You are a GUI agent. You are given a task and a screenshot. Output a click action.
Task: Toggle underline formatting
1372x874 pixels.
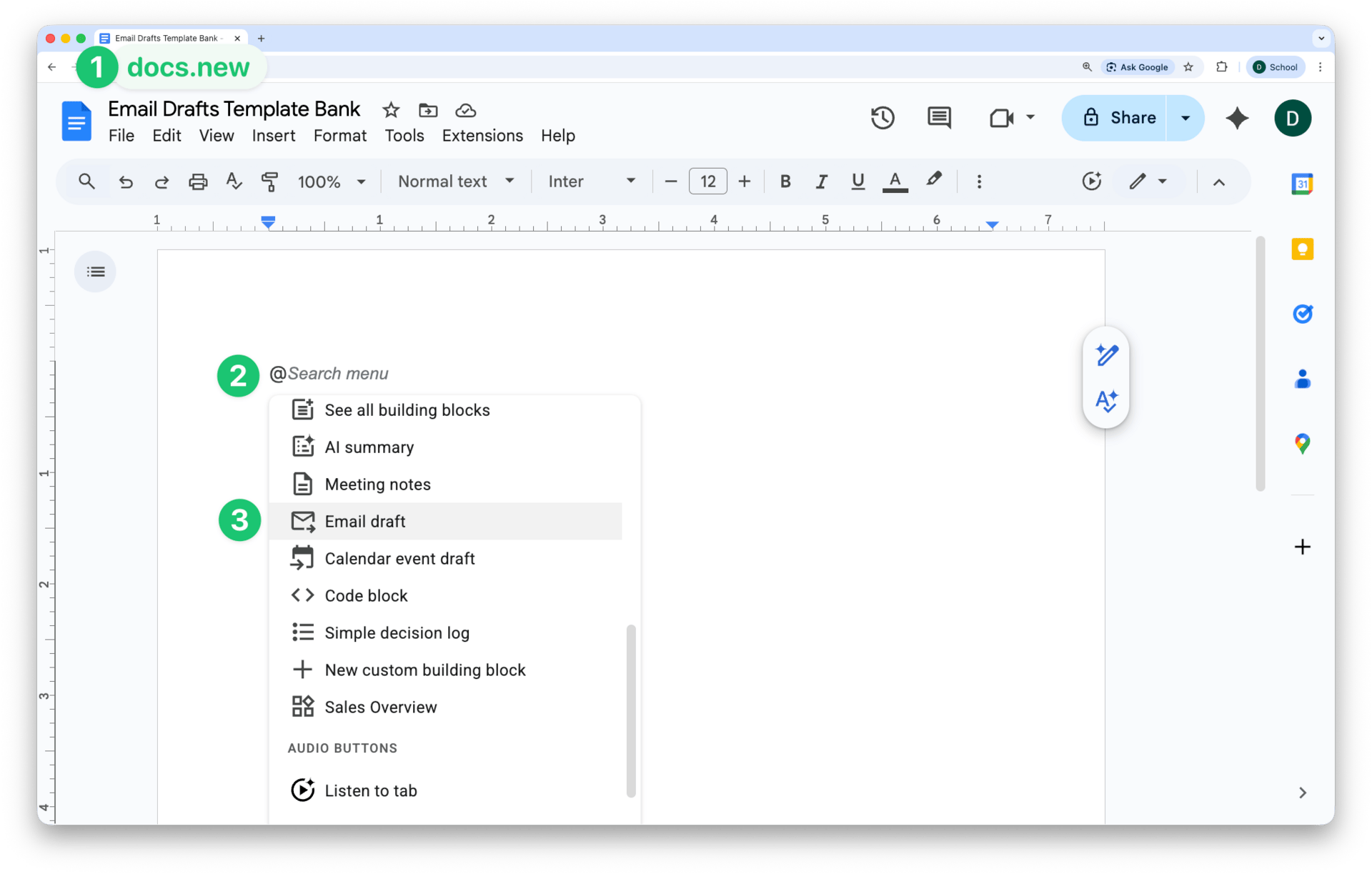(x=857, y=182)
